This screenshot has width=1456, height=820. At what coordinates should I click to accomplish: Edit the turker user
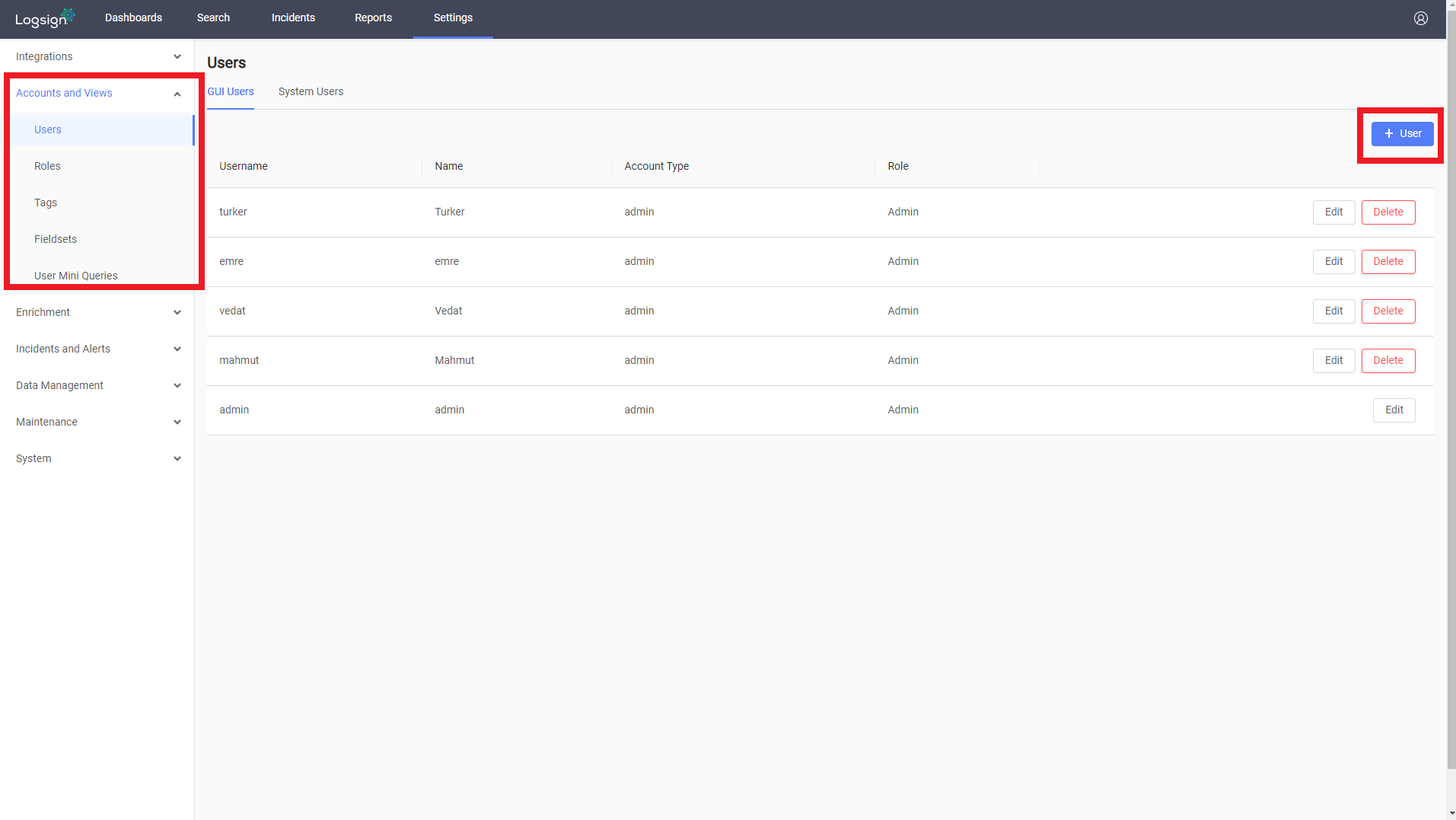coord(1333,212)
